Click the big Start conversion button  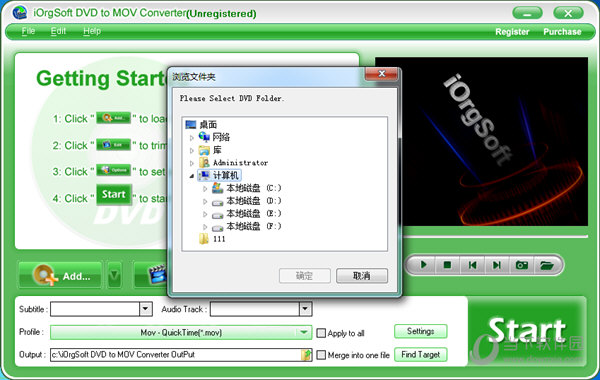(527, 331)
